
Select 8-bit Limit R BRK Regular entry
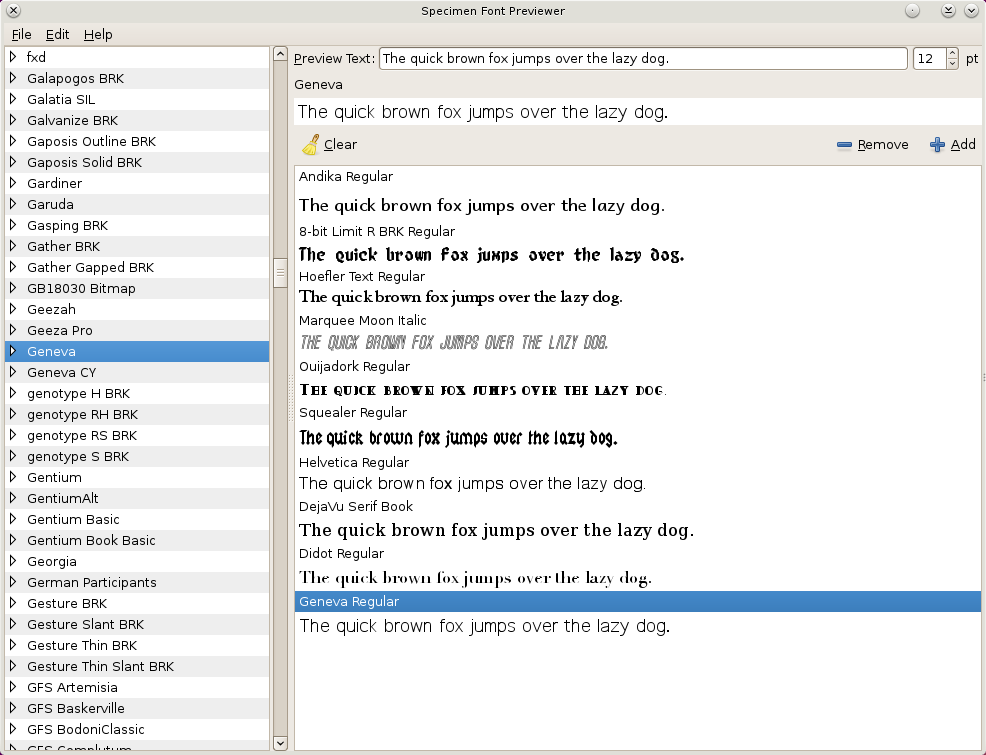pos(638,231)
